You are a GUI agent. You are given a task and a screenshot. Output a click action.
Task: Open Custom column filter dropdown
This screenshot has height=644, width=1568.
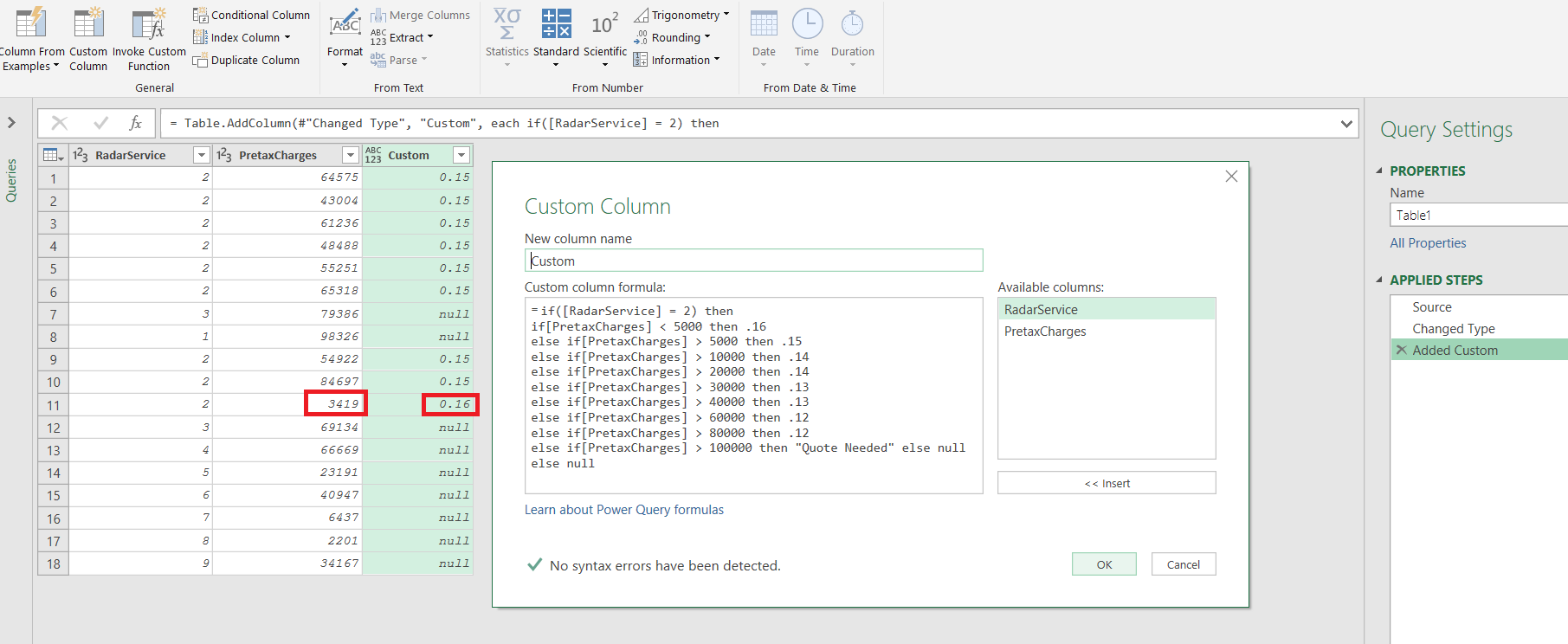pos(462,155)
